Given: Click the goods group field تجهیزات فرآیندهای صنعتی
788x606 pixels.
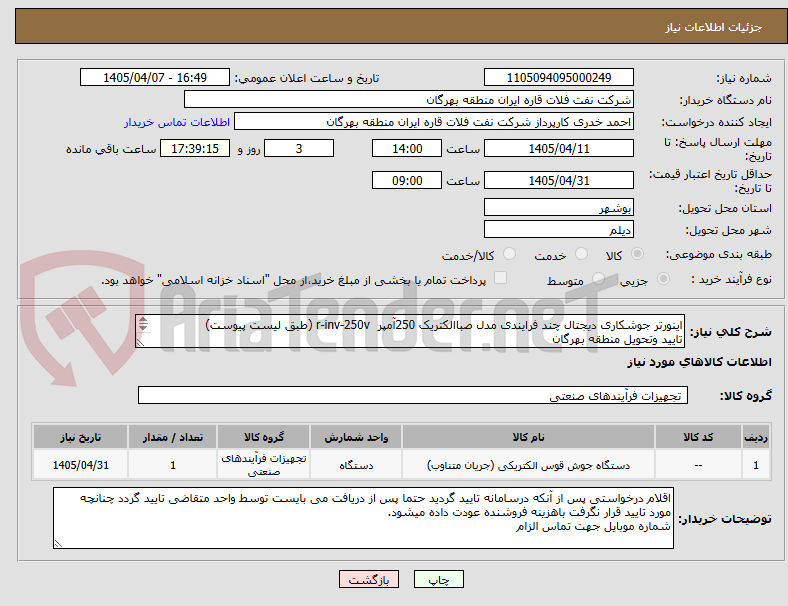Looking at the screenshot, I should (x=413, y=395).
